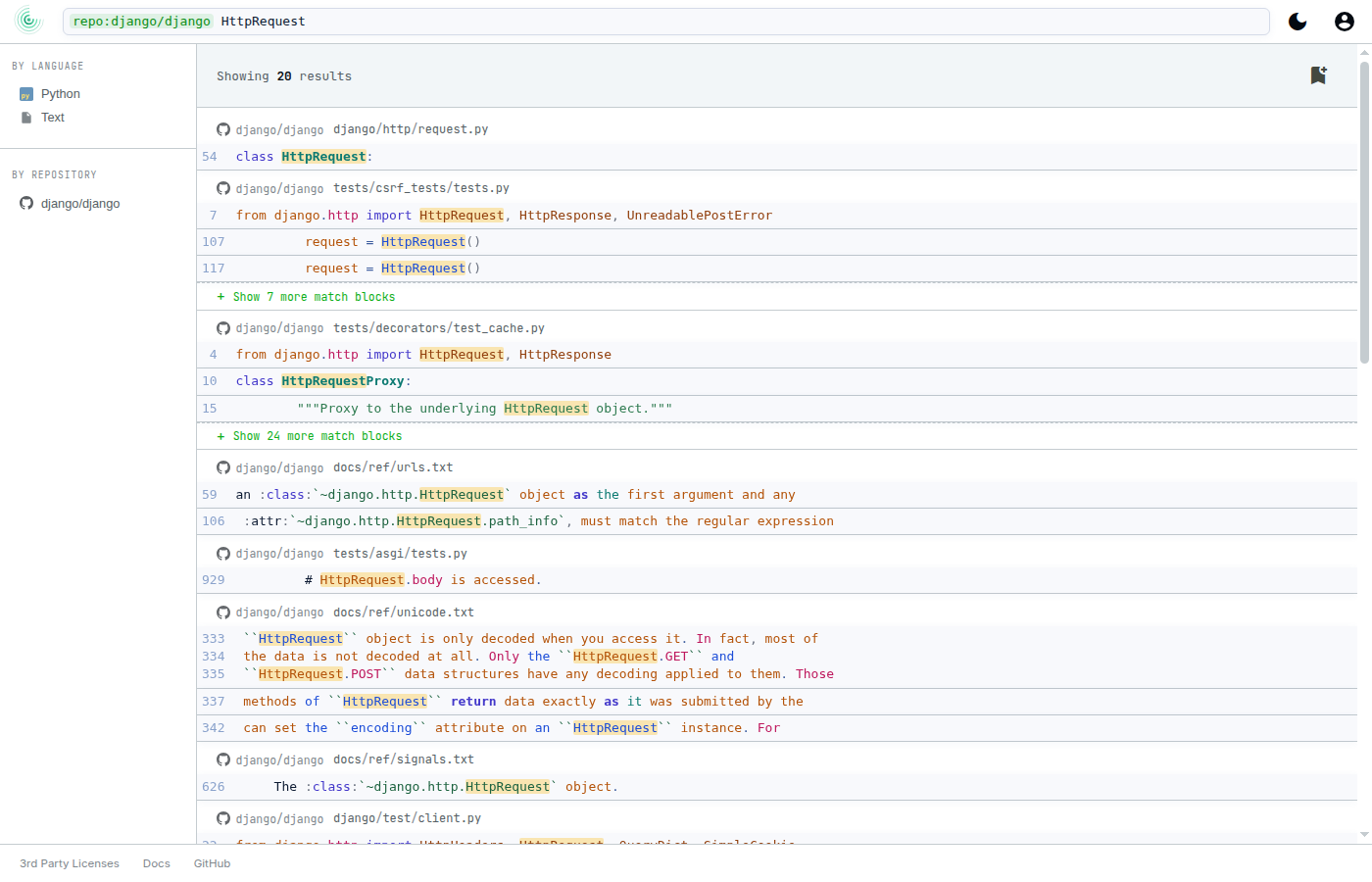
Task: Filter results by Text language
Action: [x=53, y=118]
